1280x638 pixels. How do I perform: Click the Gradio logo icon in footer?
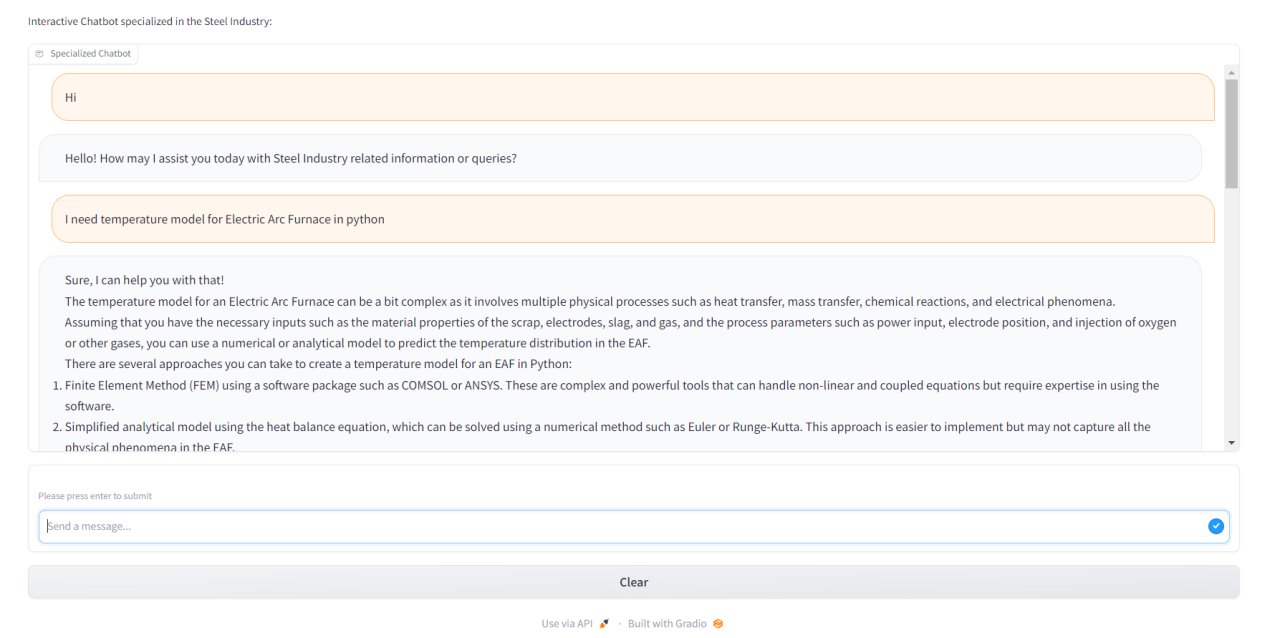[x=718, y=624]
